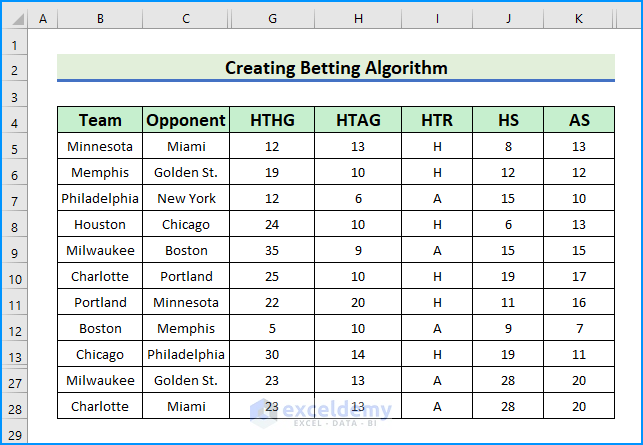Select the HTHG cell containing 35
This screenshot has height=445, width=643.
pos(272,251)
